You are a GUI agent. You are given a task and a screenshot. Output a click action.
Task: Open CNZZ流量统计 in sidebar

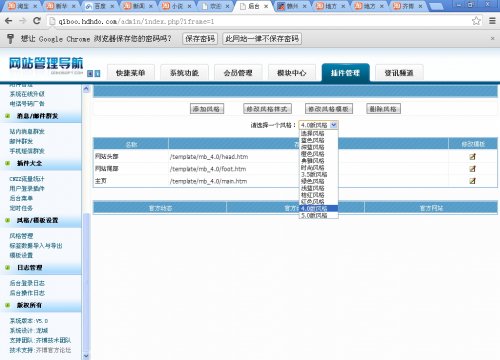[x=27, y=179]
